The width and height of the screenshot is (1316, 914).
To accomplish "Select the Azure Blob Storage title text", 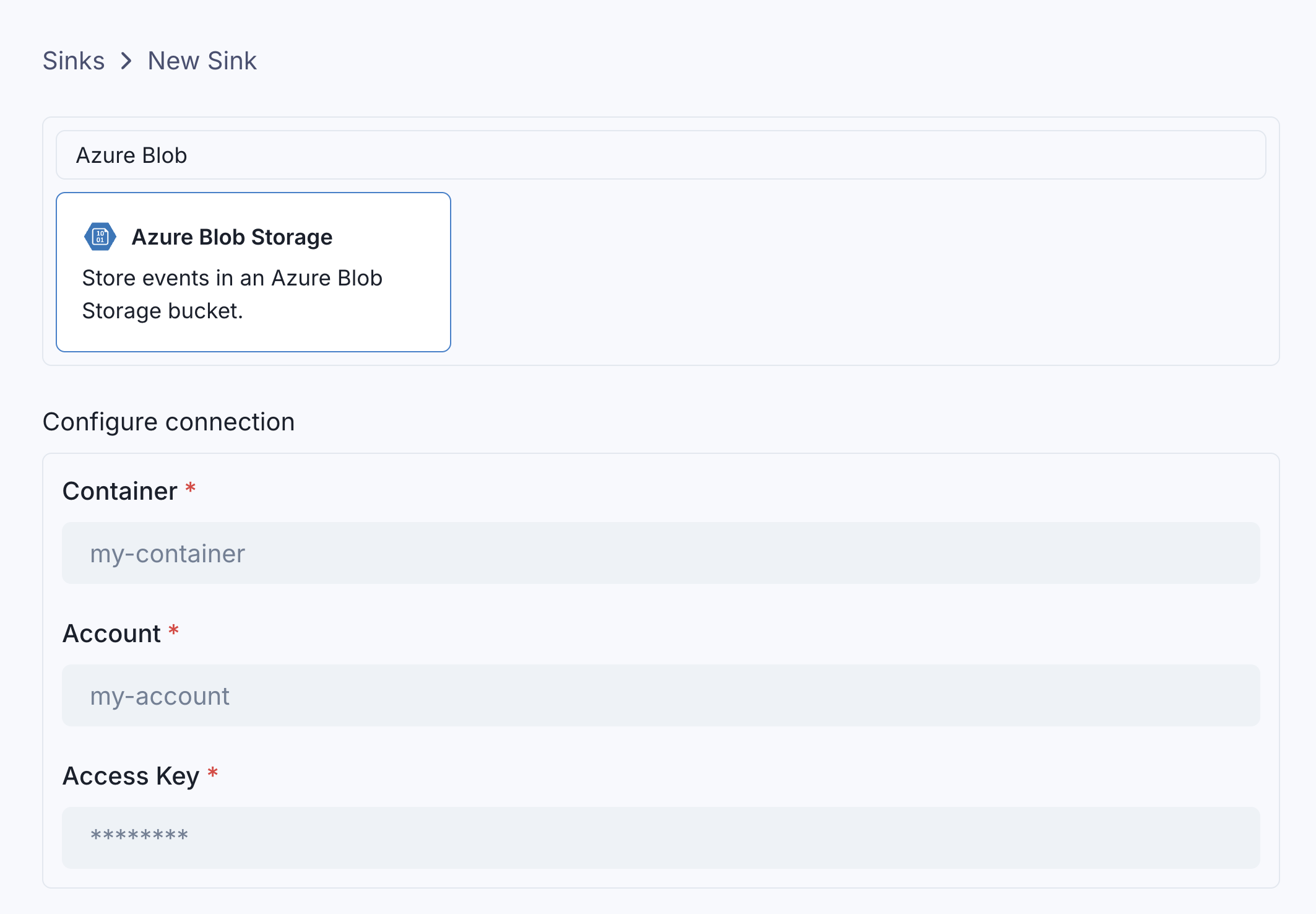I will [x=232, y=237].
